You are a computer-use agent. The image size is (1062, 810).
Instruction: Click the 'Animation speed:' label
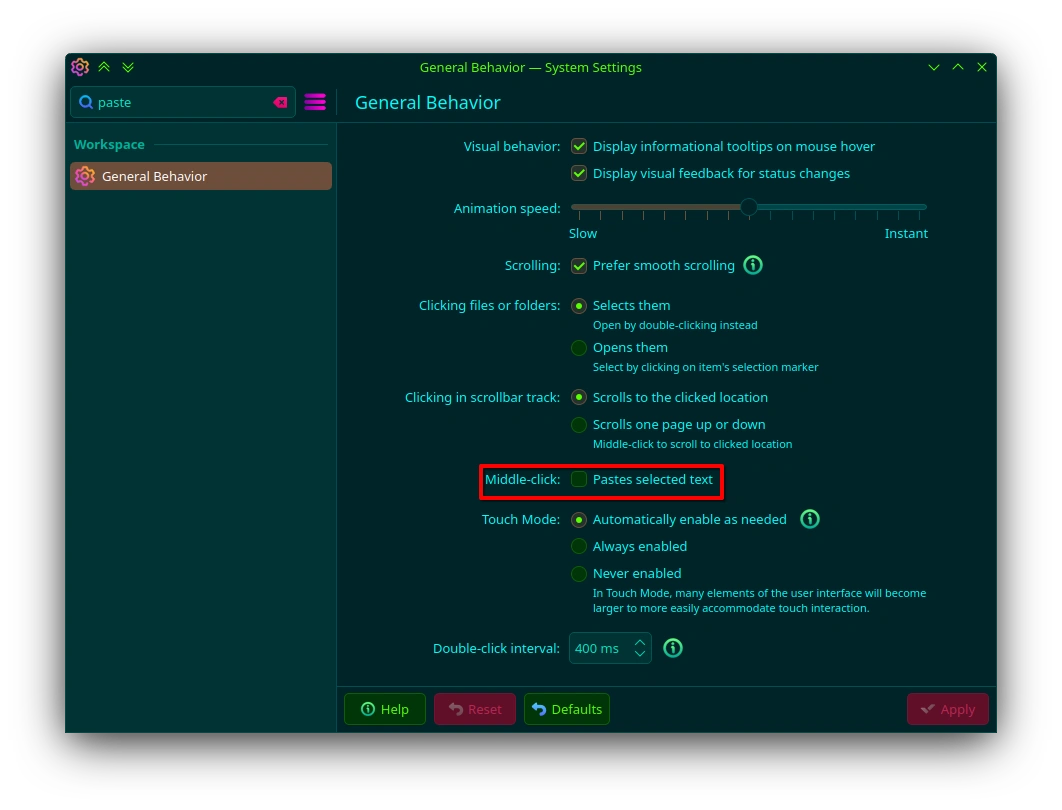tap(507, 209)
